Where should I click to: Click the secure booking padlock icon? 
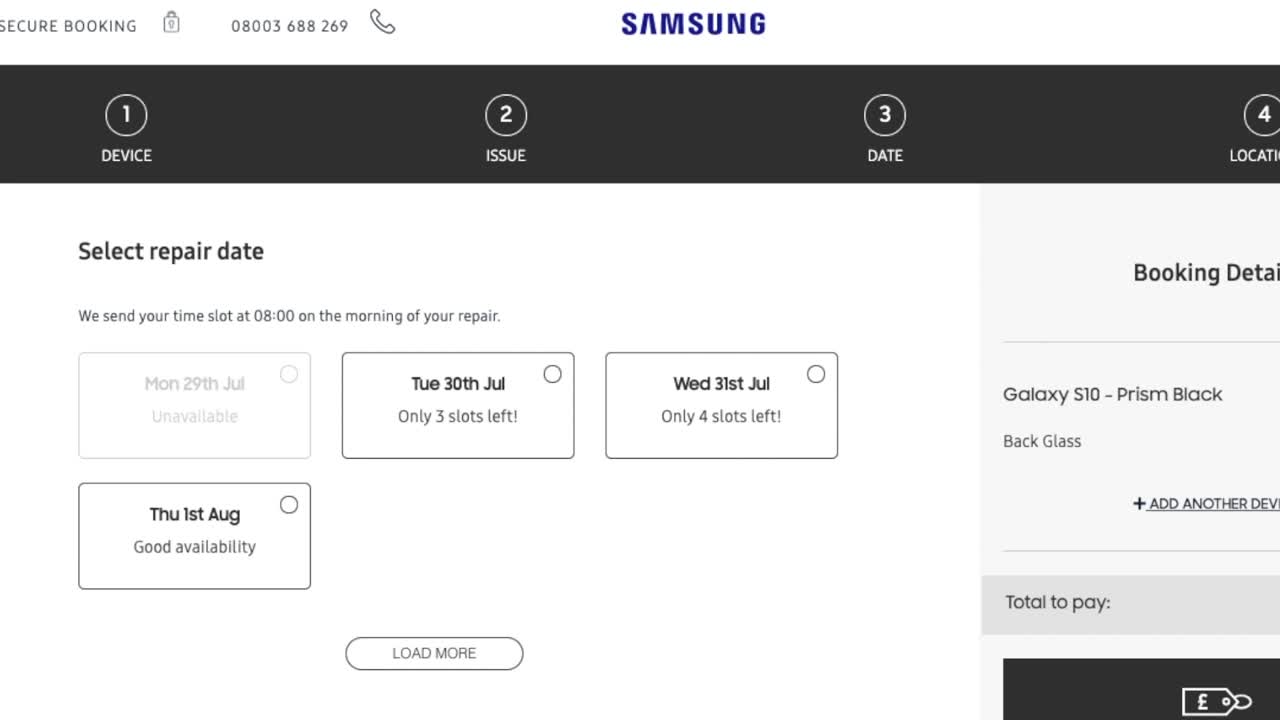pyautogui.click(x=171, y=22)
